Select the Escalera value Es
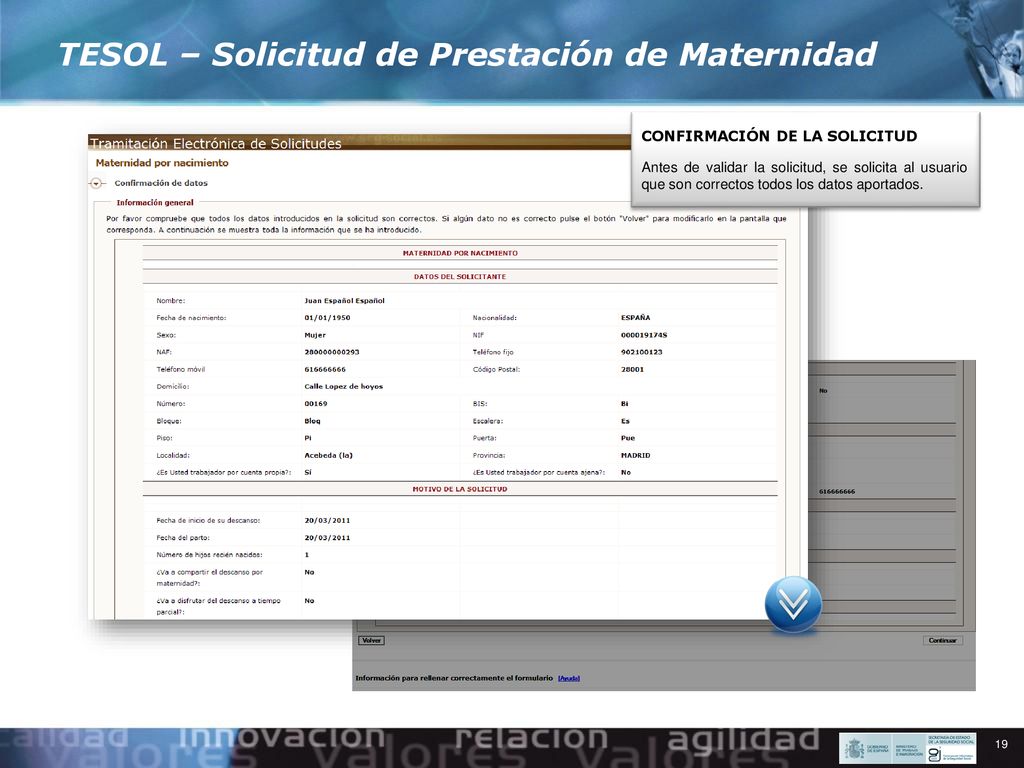This screenshot has height=768, width=1024. [x=625, y=421]
